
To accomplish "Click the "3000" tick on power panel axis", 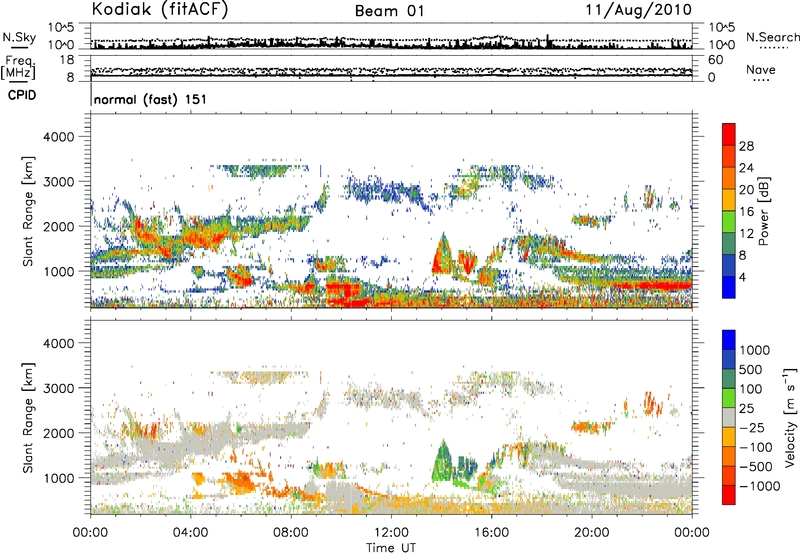I will click(58, 182).
